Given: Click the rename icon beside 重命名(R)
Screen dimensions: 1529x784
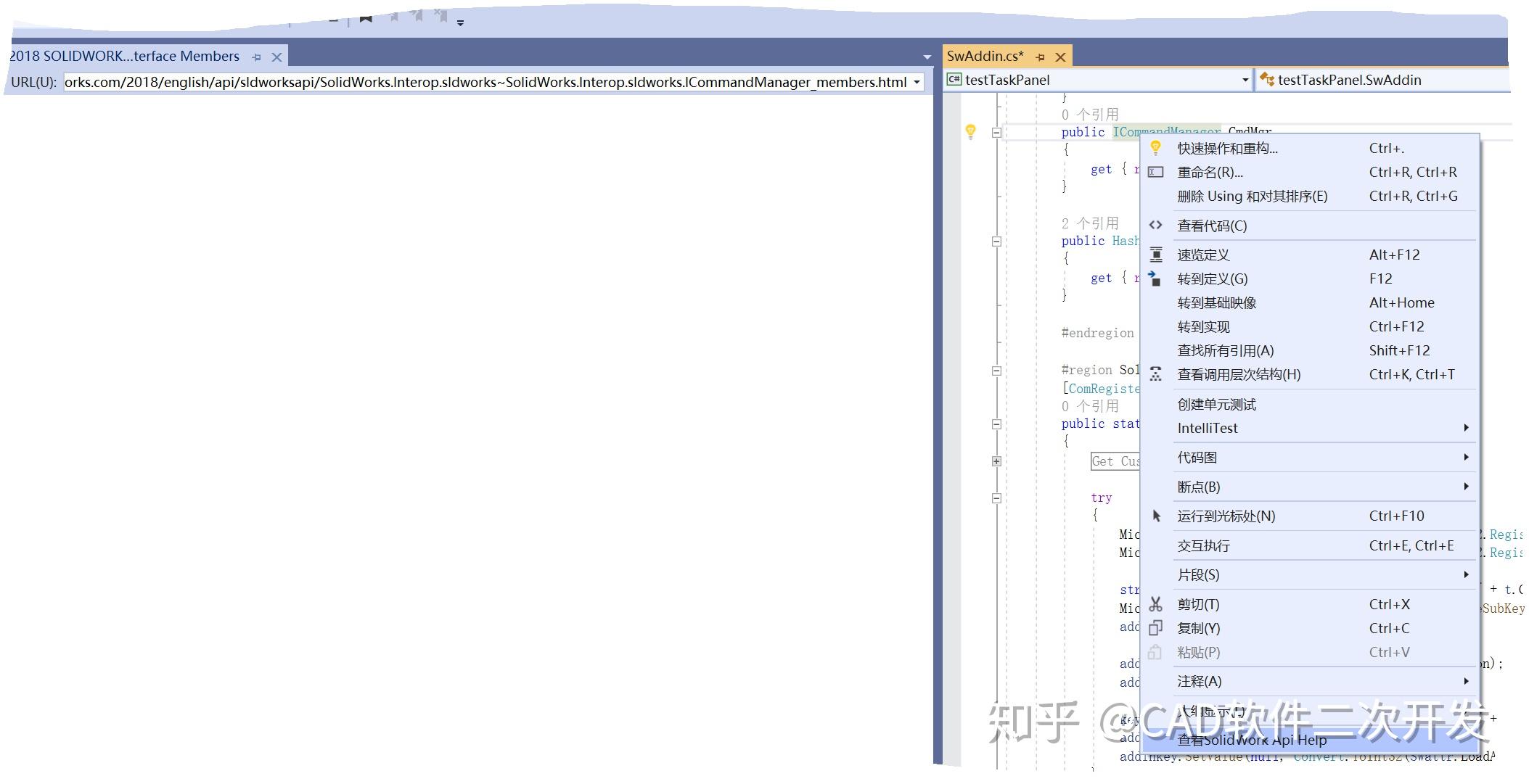Looking at the screenshot, I should click(x=1156, y=172).
